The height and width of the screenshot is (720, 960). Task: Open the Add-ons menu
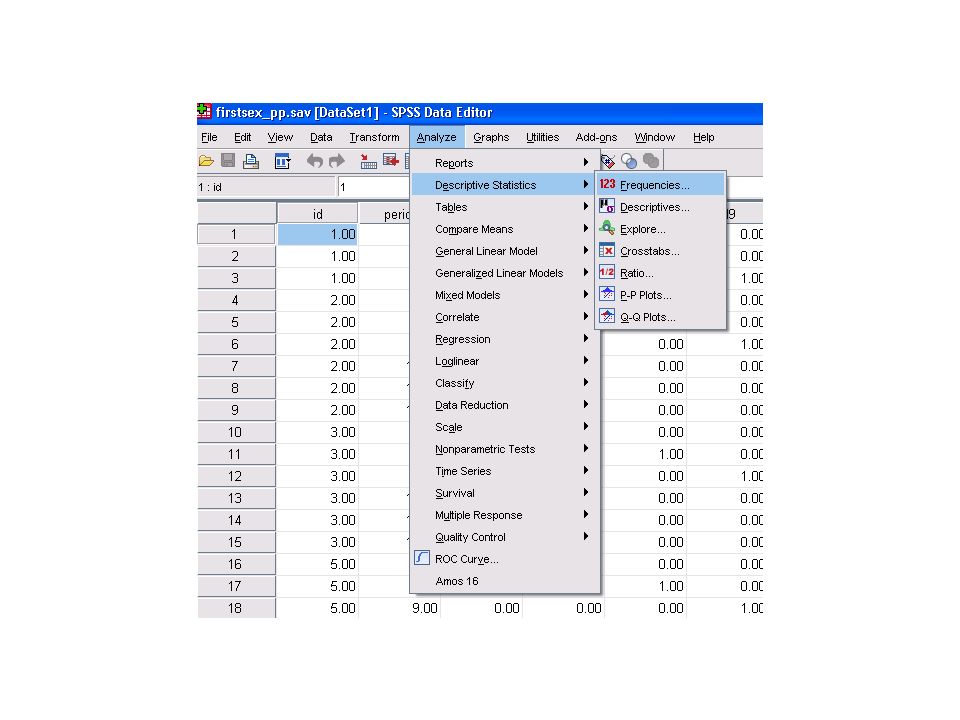(x=596, y=137)
